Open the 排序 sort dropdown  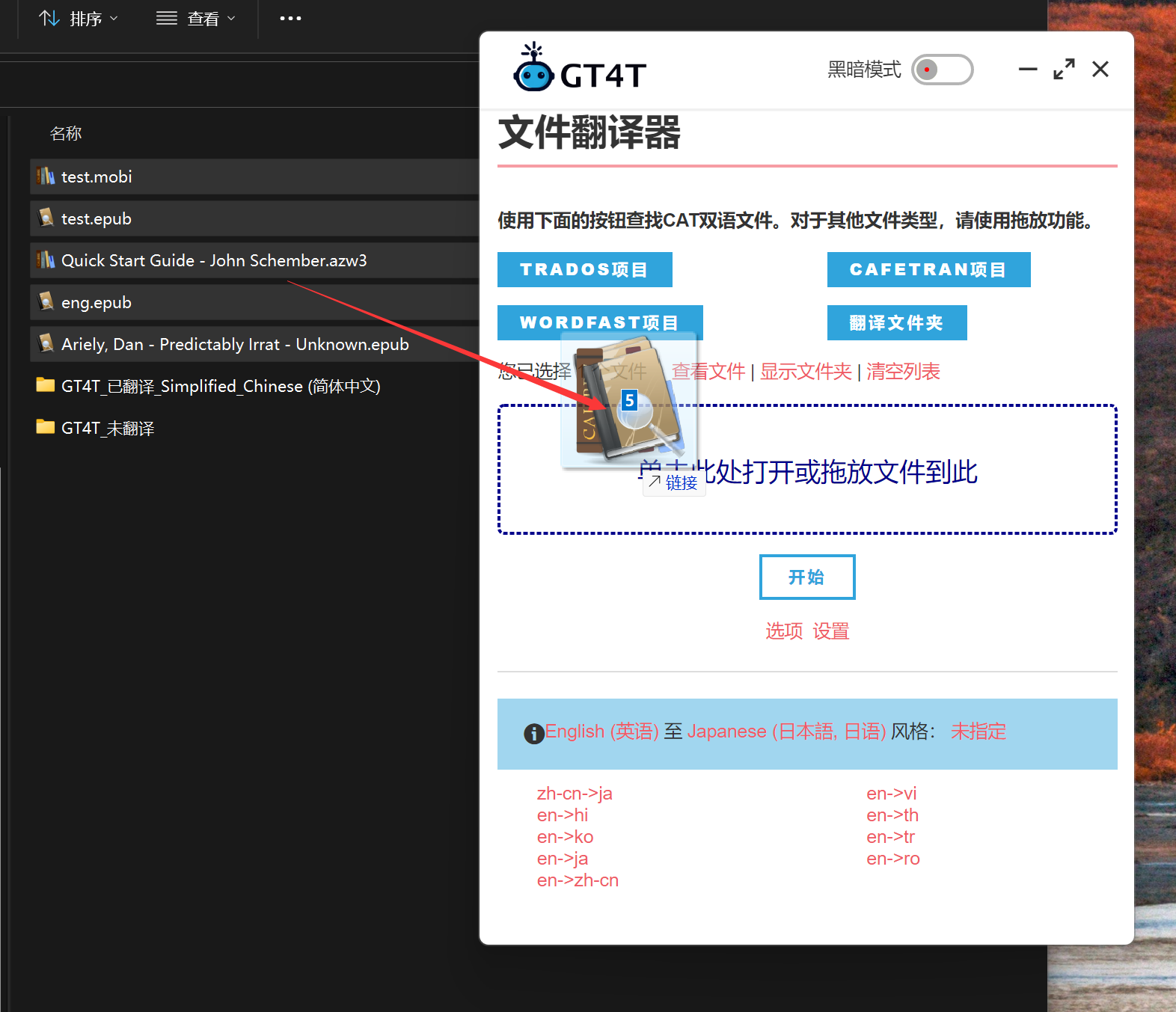point(79,19)
